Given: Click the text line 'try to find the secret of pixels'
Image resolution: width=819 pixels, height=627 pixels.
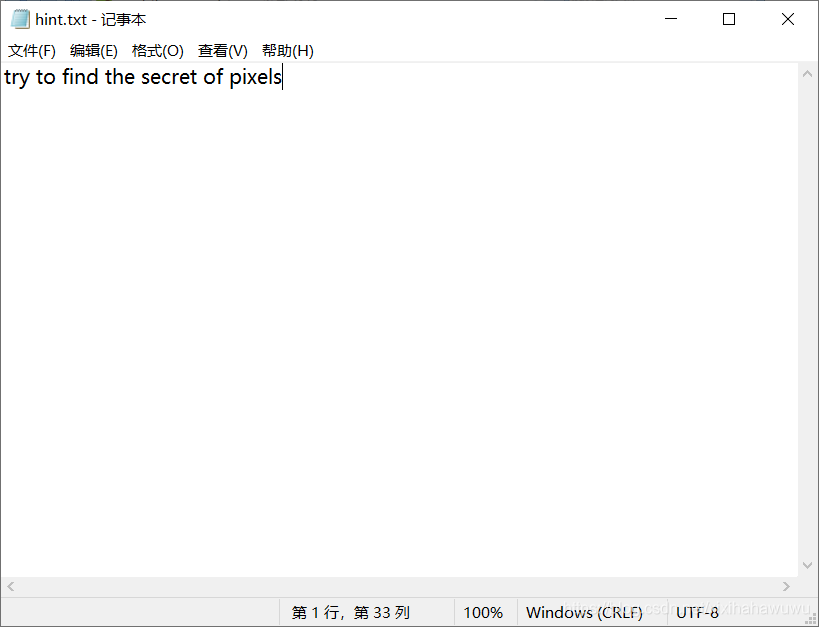Looking at the screenshot, I should 143,77.
